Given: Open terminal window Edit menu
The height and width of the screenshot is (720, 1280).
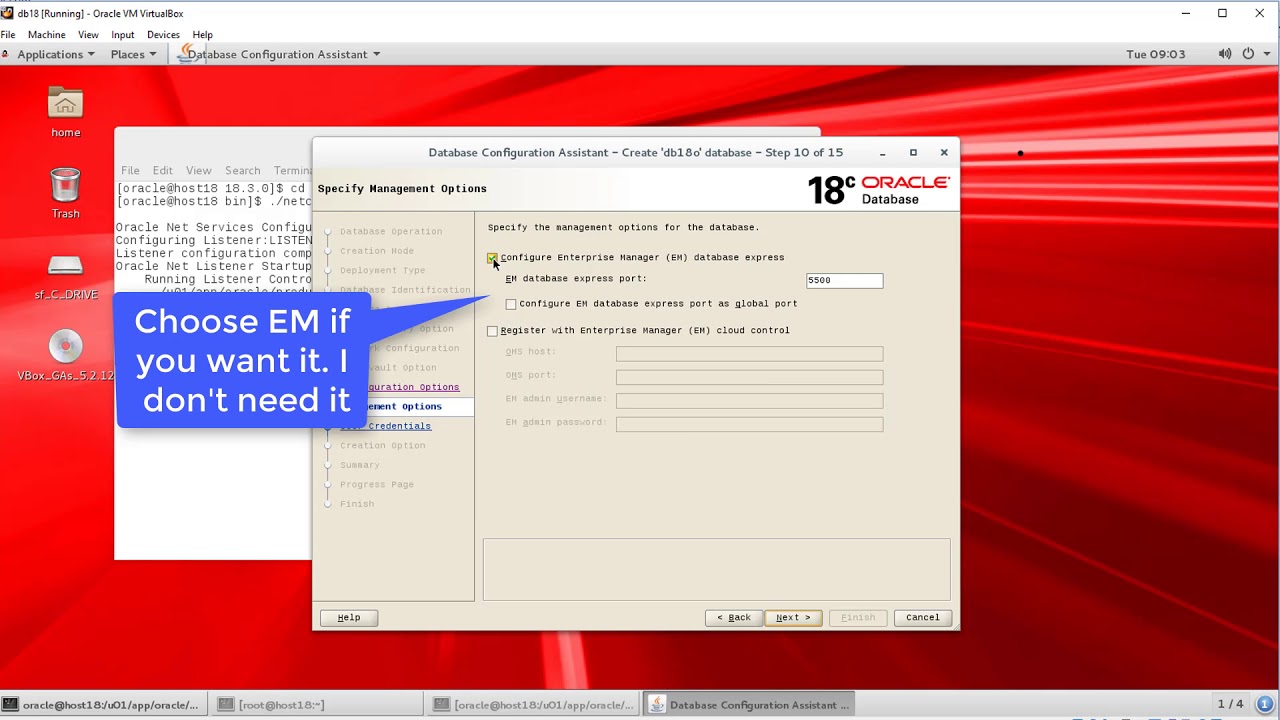Looking at the screenshot, I should click(x=163, y=170).
